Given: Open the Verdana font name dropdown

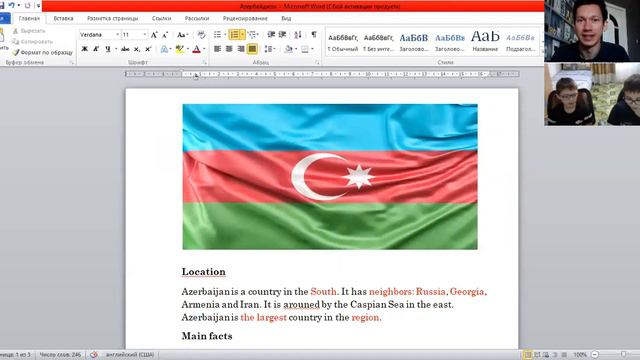Looking at the screenshot, I should [x=118, y=35].
